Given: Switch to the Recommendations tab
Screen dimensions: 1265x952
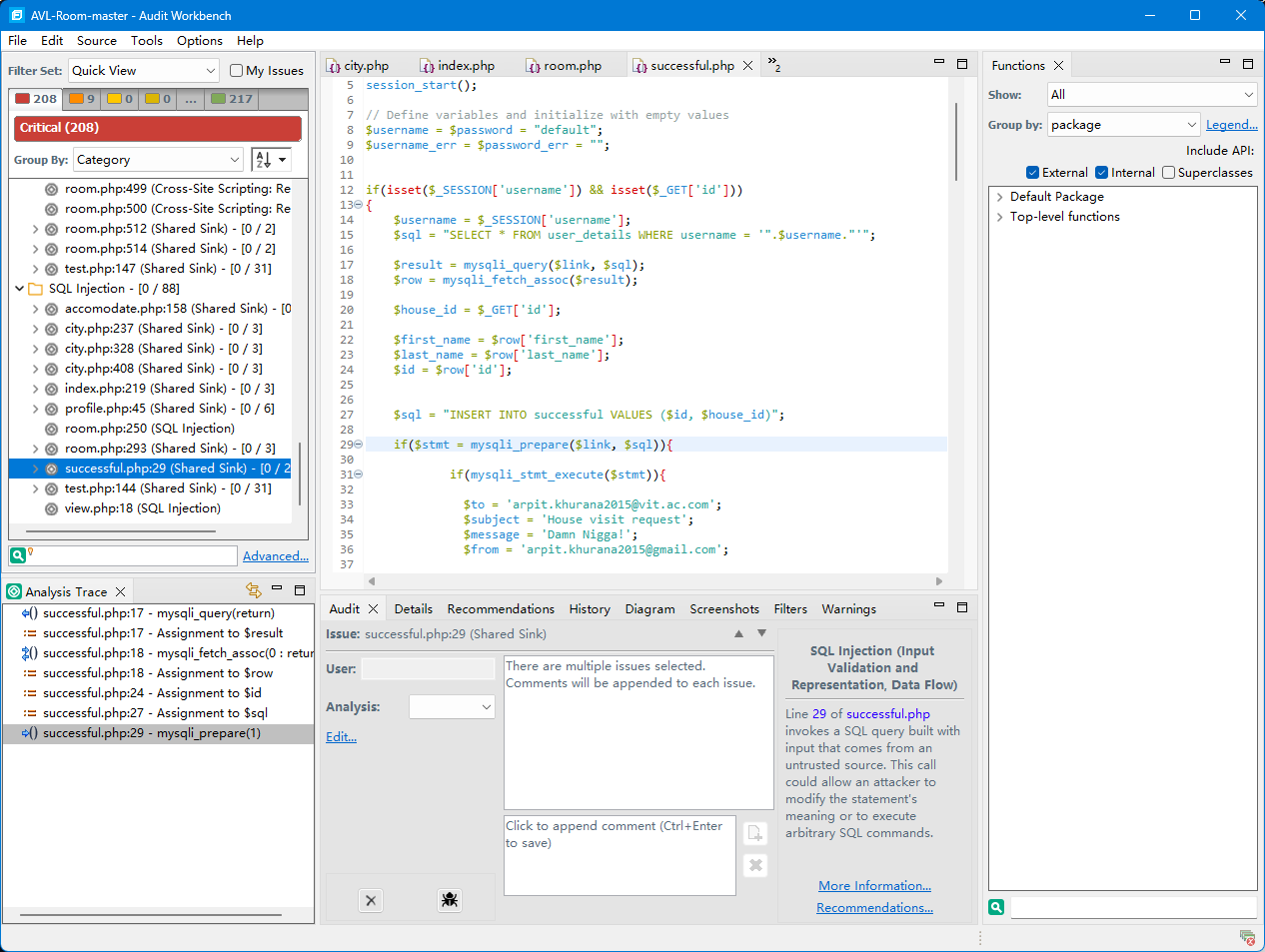Looking at the screenshot, I should pos(501,609).
